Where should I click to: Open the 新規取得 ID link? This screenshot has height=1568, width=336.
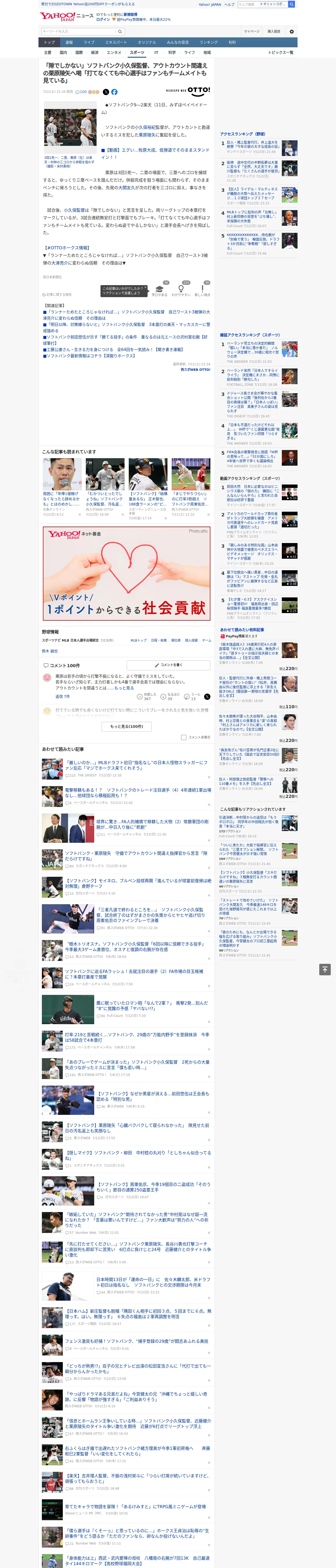tap(131, 15)
